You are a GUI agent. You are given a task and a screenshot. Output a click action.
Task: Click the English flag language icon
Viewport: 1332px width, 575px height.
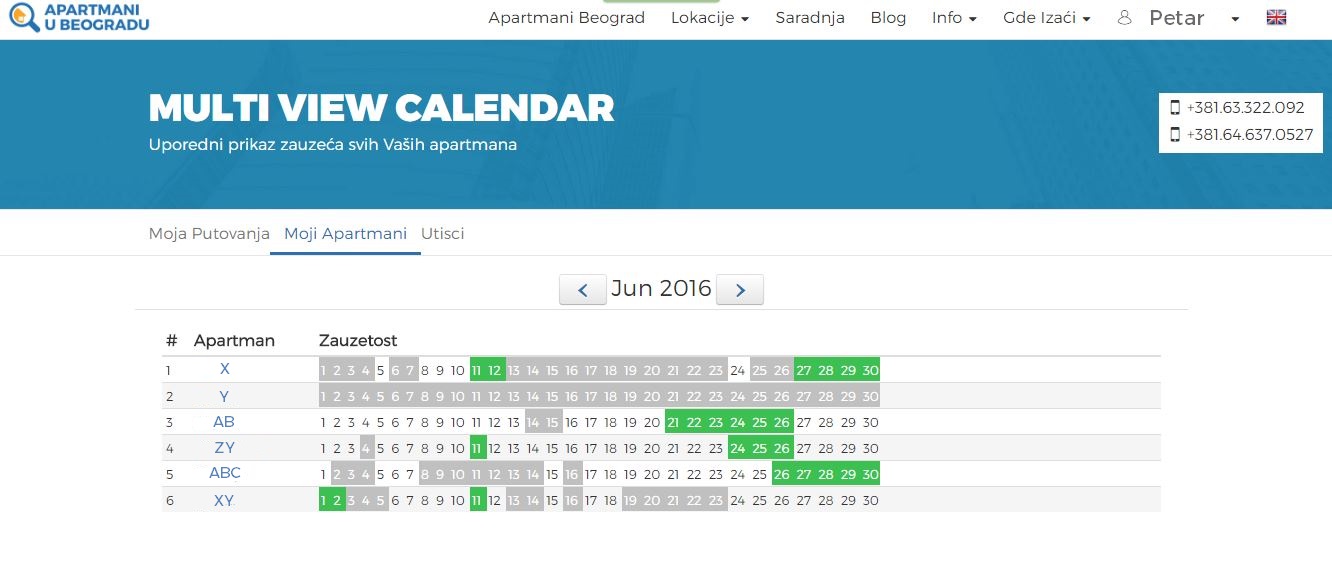click(x=1276, y=17)
